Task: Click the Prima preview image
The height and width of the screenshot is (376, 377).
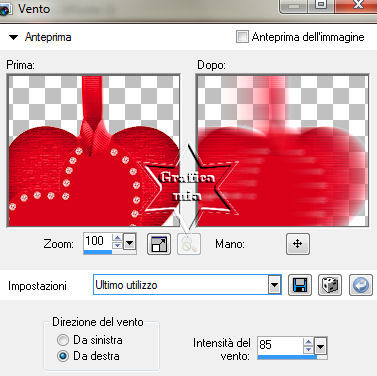Action: [x=94, y=150]
